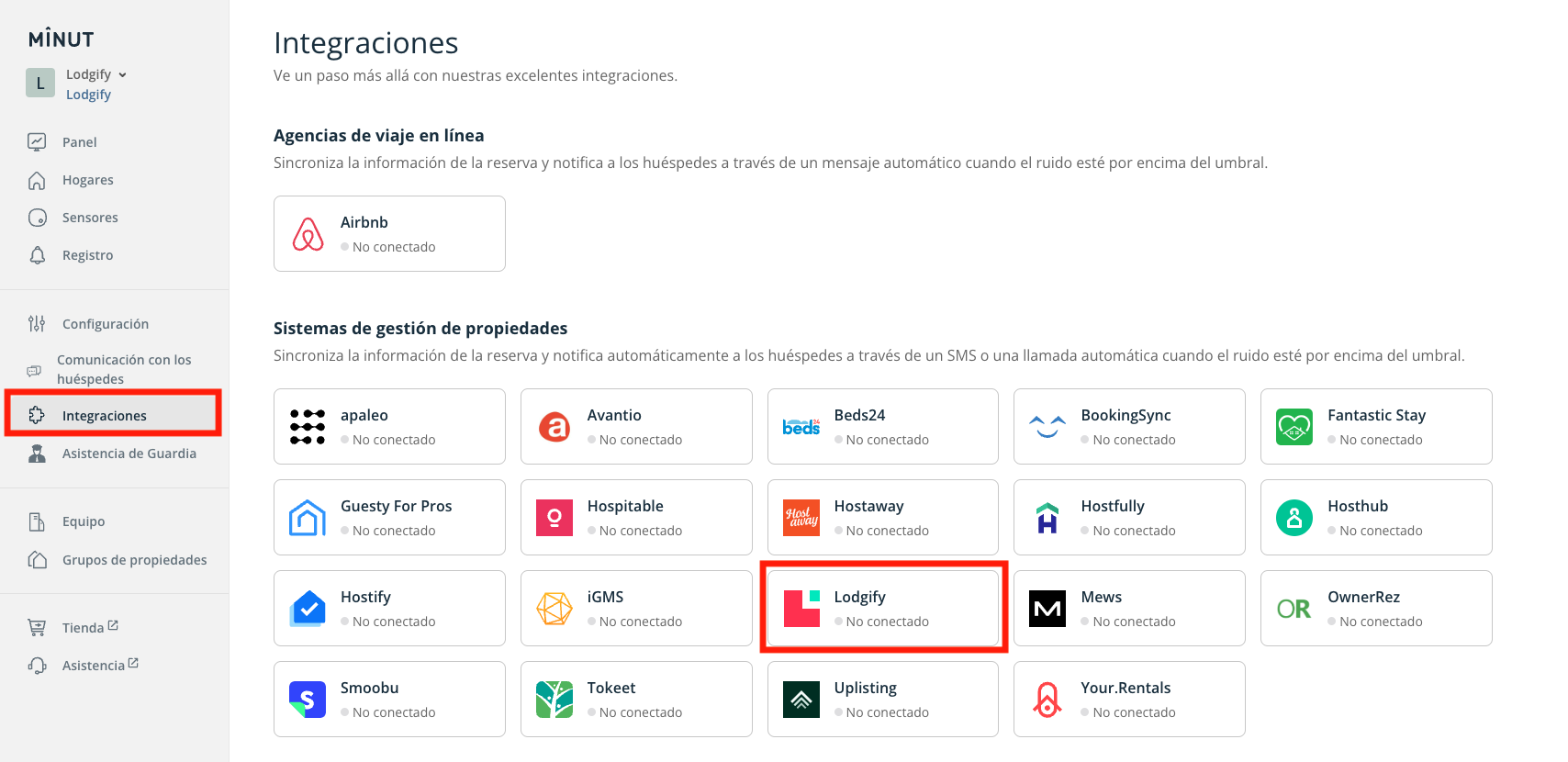Click the Tokeet logo icon

554,700
